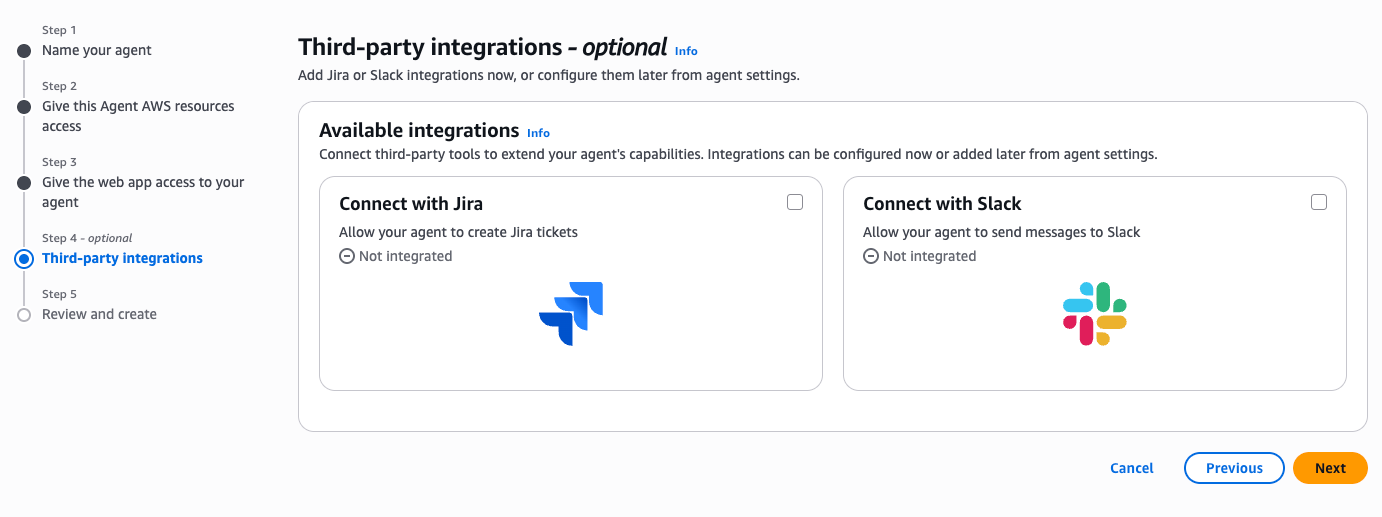This screenshot has width=1382, height=517.
Task: Click the Connect with Jira card title
Action: [411, 204]
